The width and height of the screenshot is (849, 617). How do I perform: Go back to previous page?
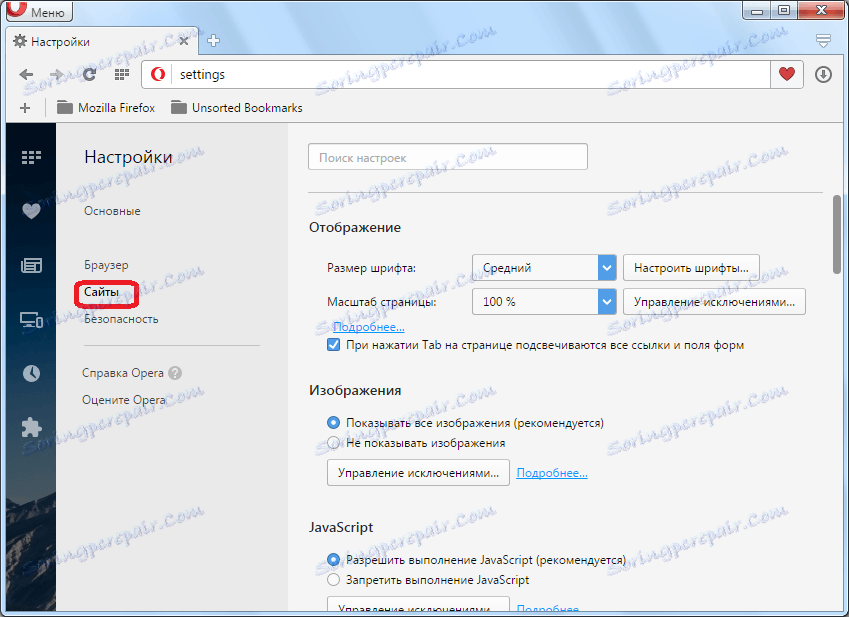click(x=26, y=74)
